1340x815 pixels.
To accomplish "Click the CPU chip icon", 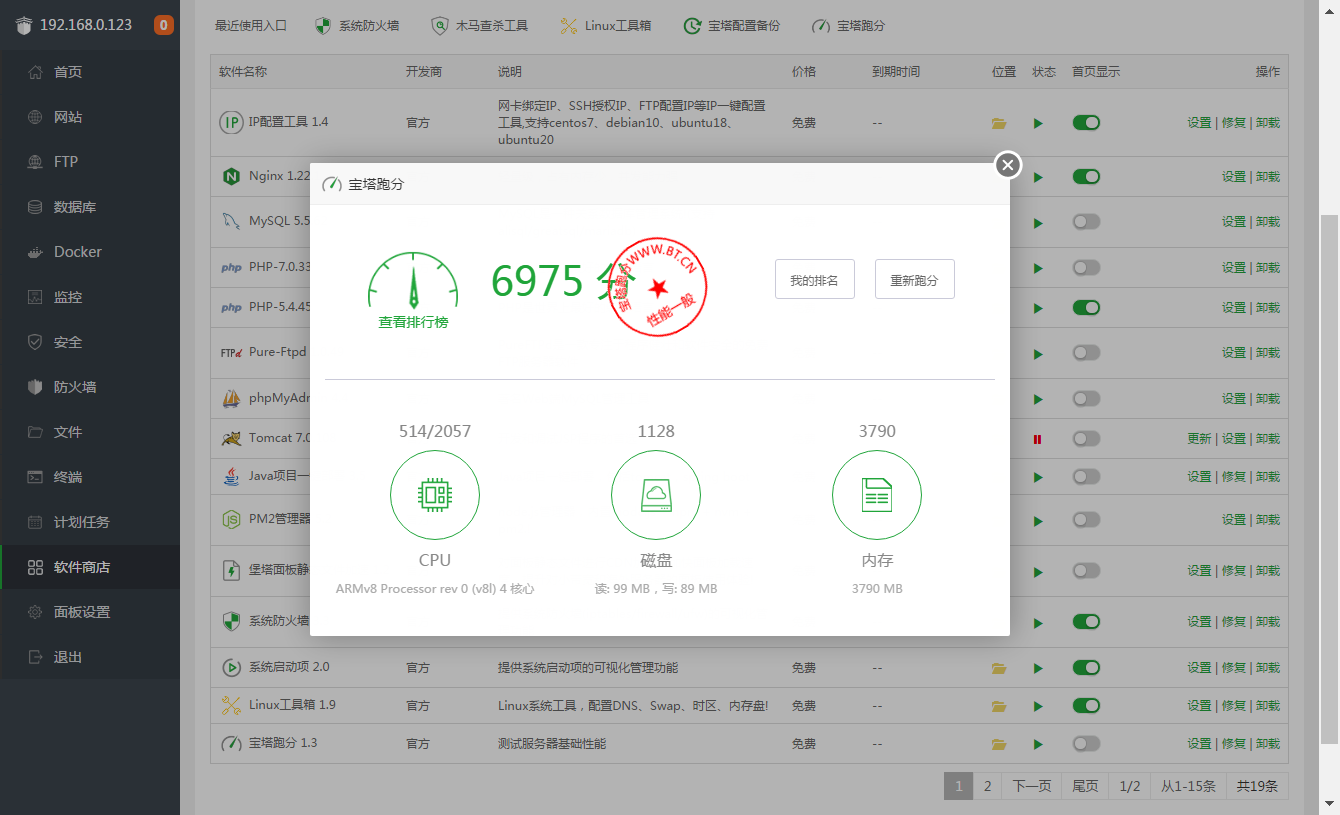I will [434, 495].
